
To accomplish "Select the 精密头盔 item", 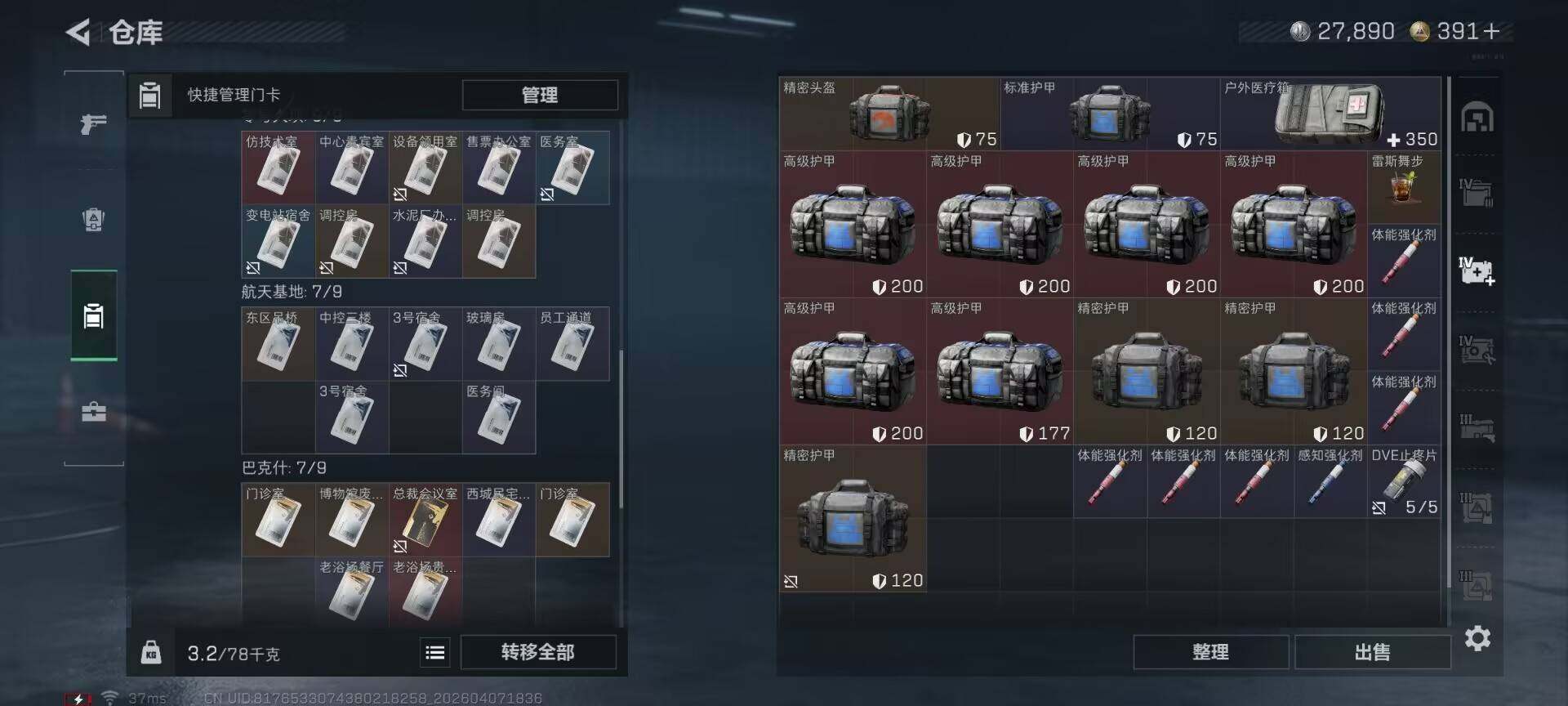I will [889, 114].
